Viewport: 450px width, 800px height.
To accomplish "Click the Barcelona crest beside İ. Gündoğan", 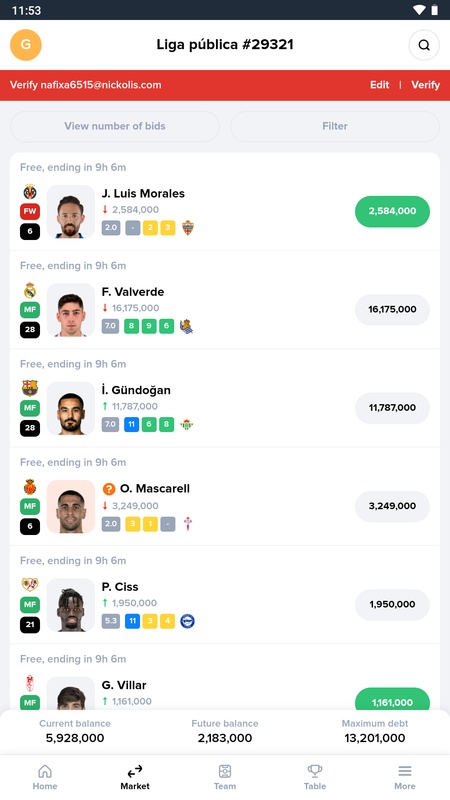I will [30, 388].
